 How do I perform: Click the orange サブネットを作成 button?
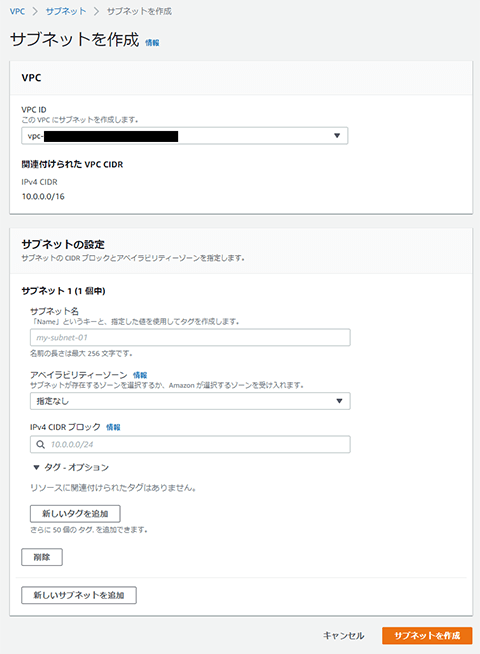pos(427,636)
